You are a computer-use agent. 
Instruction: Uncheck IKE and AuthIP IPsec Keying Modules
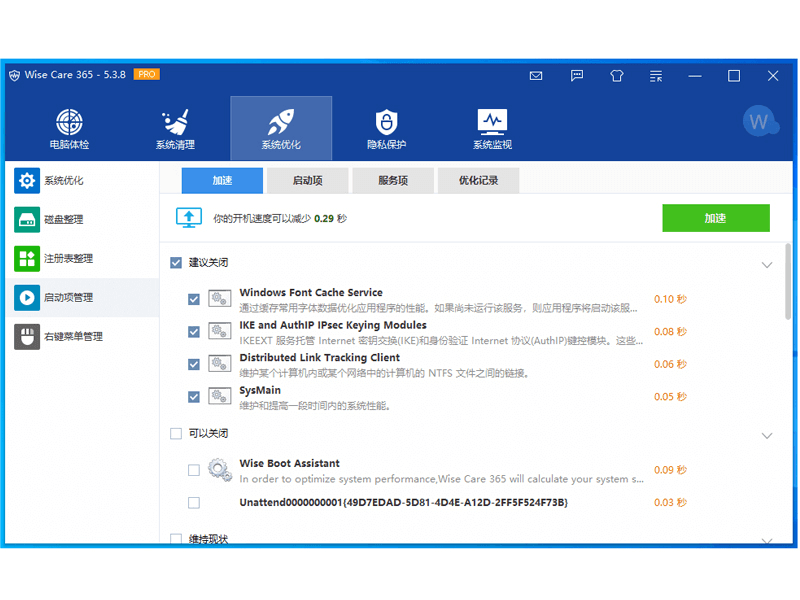coord(194,332)
